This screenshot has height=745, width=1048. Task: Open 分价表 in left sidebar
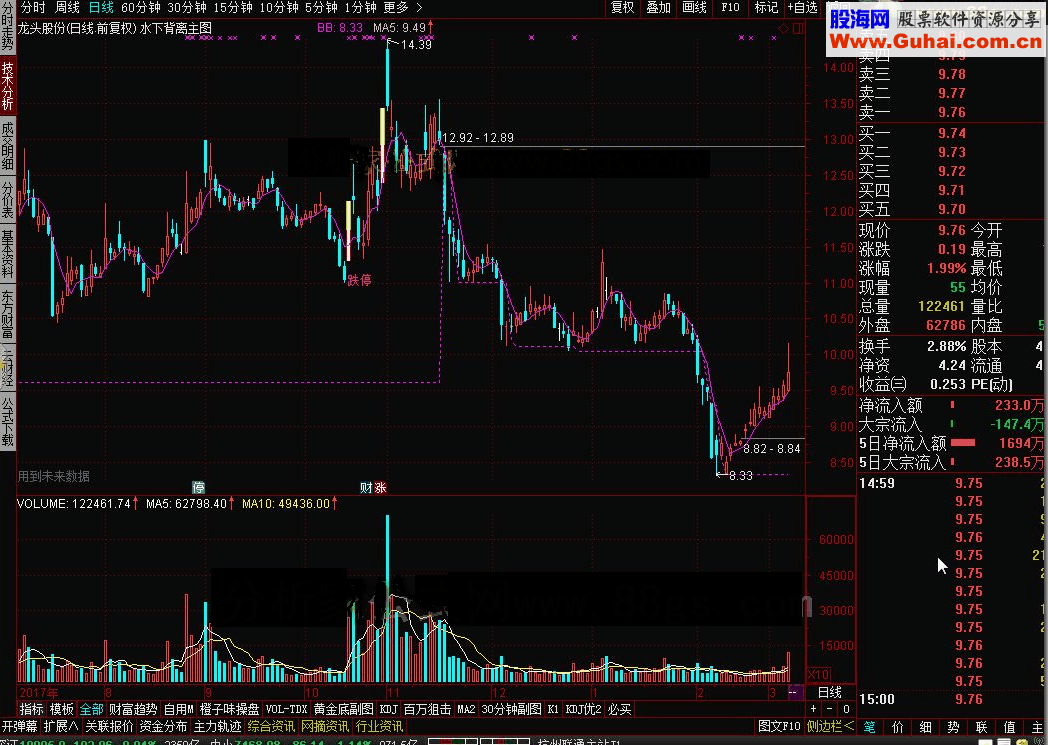(7, 200)
